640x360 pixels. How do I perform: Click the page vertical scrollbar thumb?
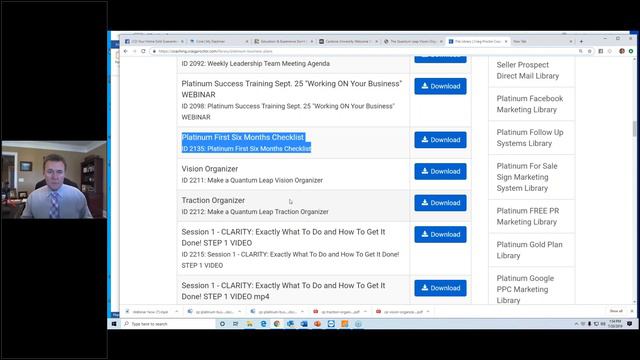coord(634,129)
